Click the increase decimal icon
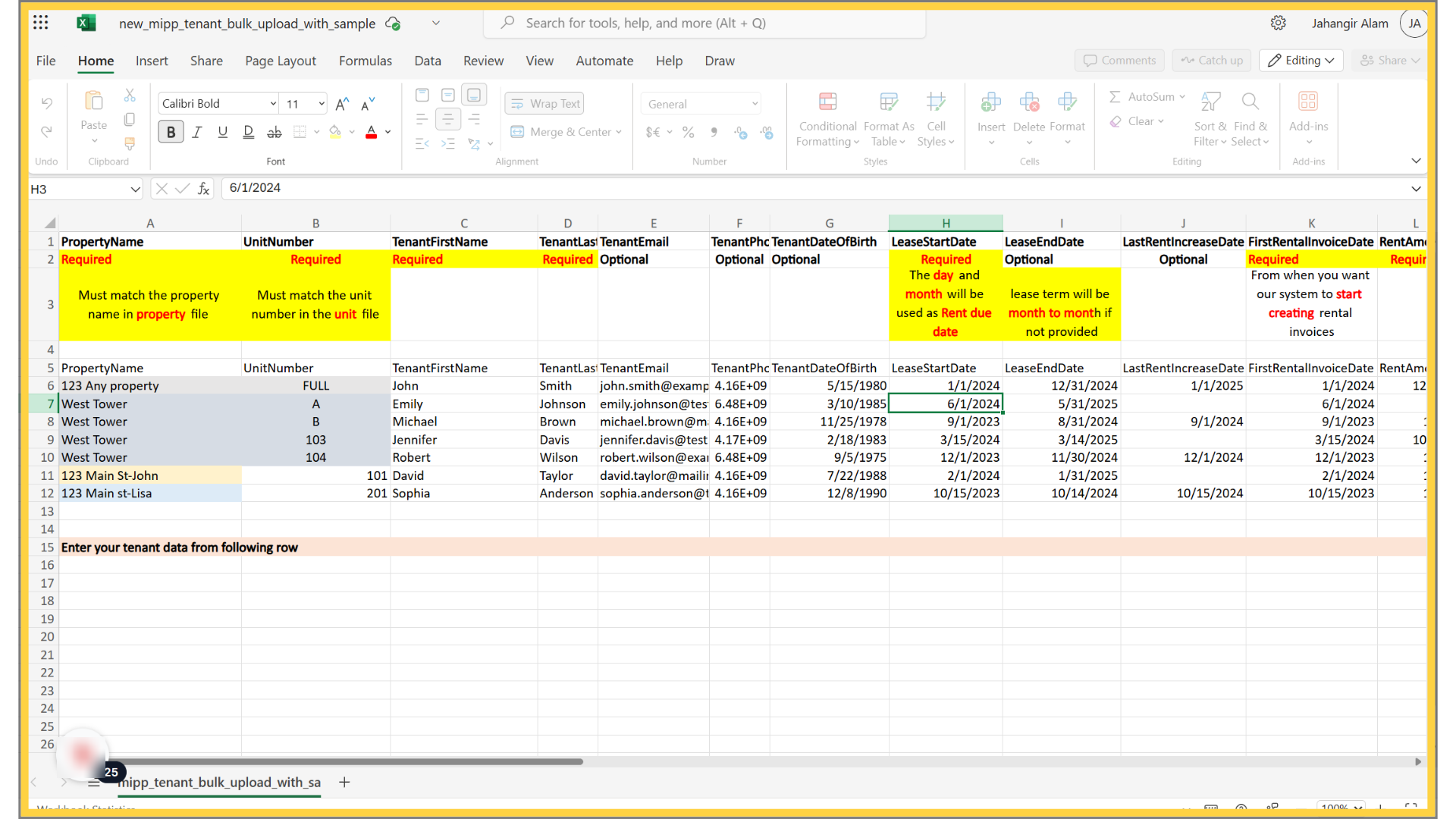The image size is (1456, 819). click(x=741, y=132)
